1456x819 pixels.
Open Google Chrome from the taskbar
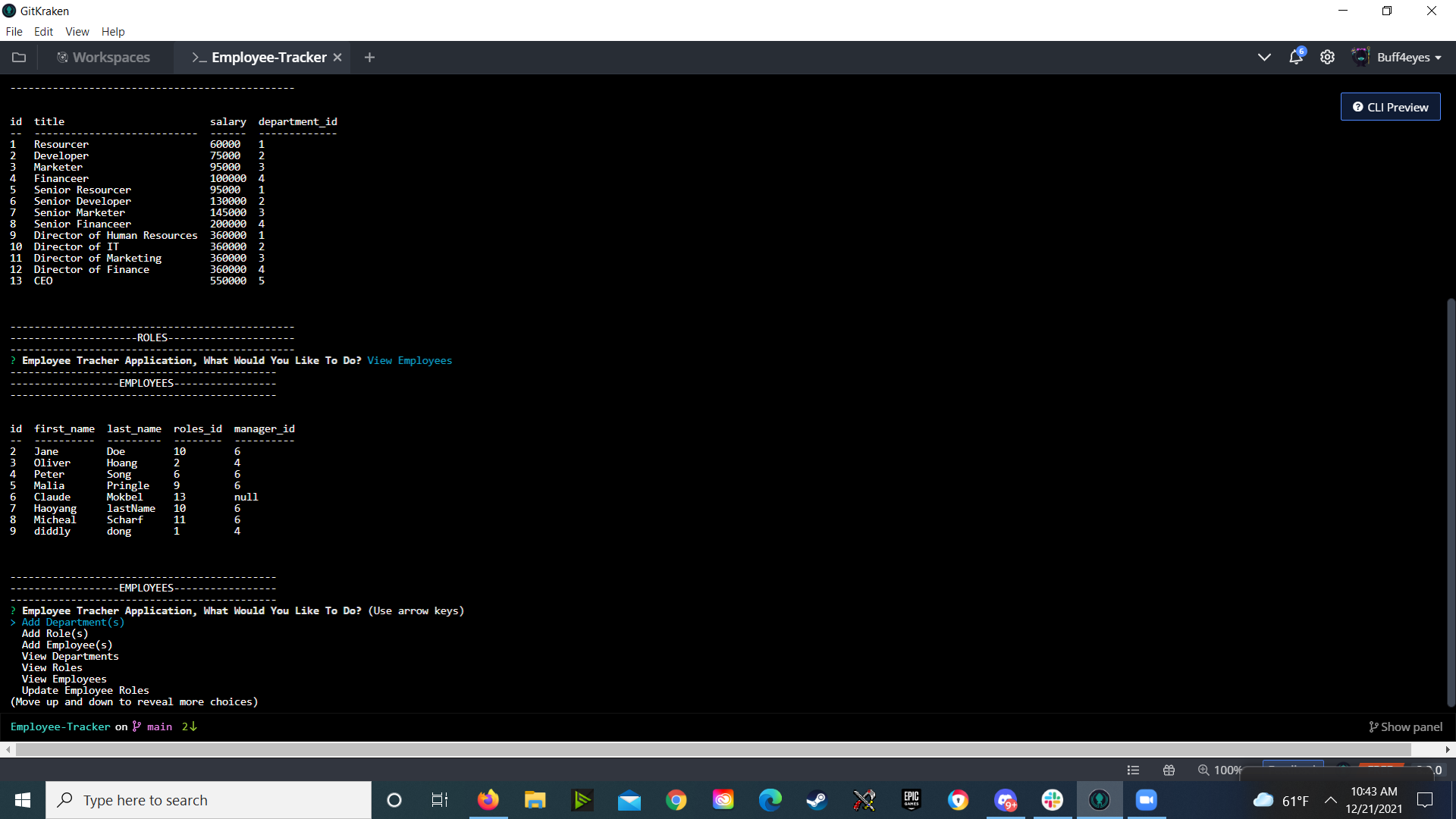coord(676,800)
